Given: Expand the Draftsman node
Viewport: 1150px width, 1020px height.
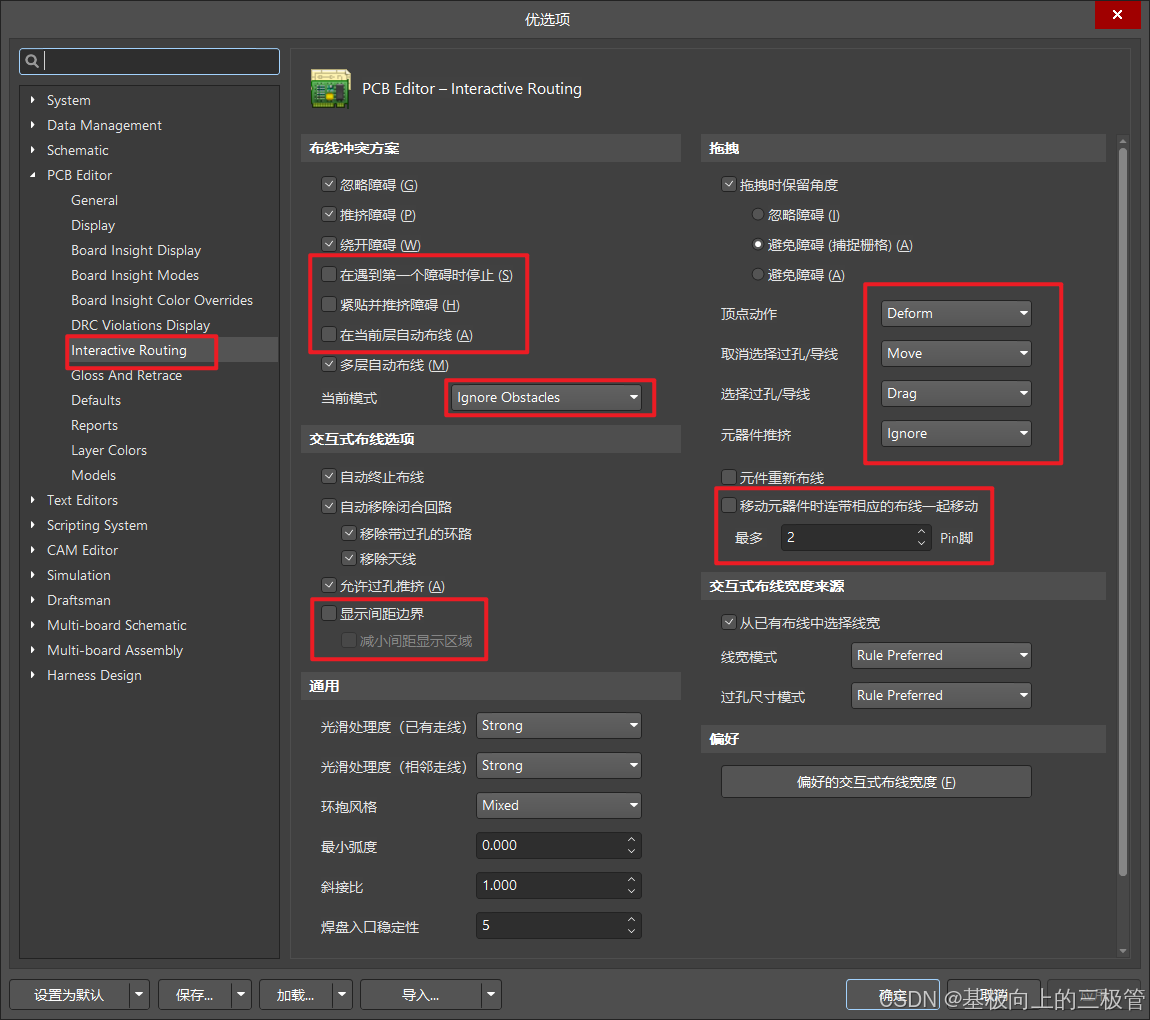Looking at the screenshot, I should [x=32, y=600].
